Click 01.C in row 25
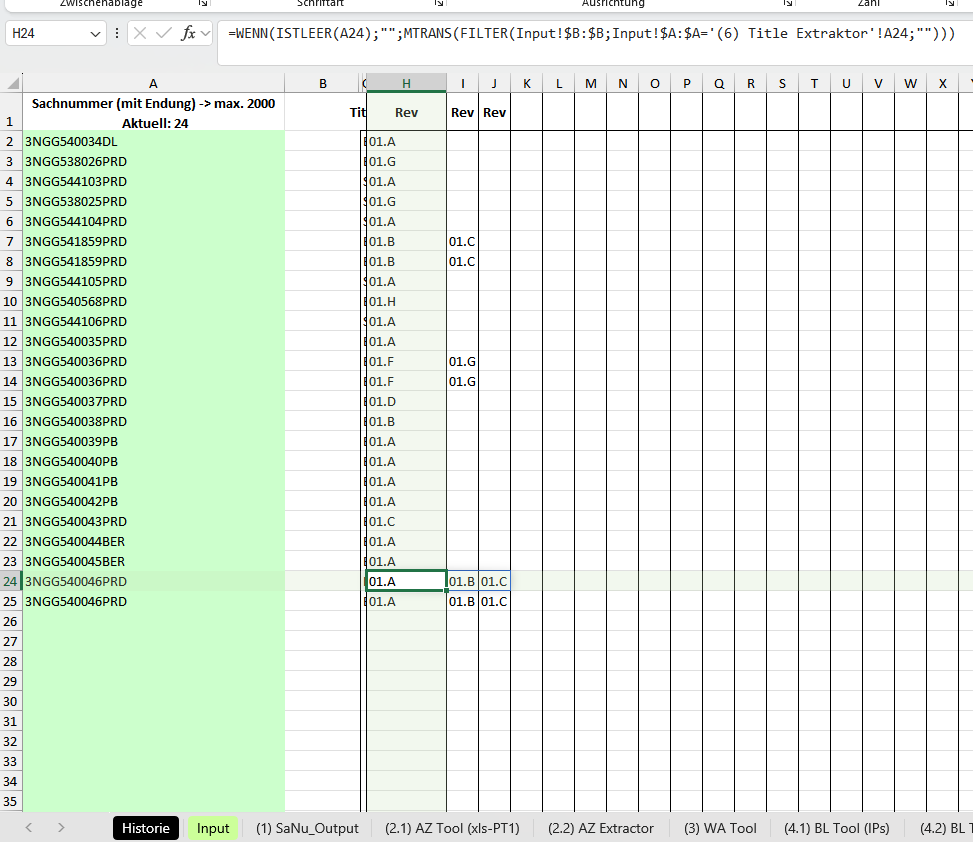This screenshot has width=973, height=842. pos(495,602)
